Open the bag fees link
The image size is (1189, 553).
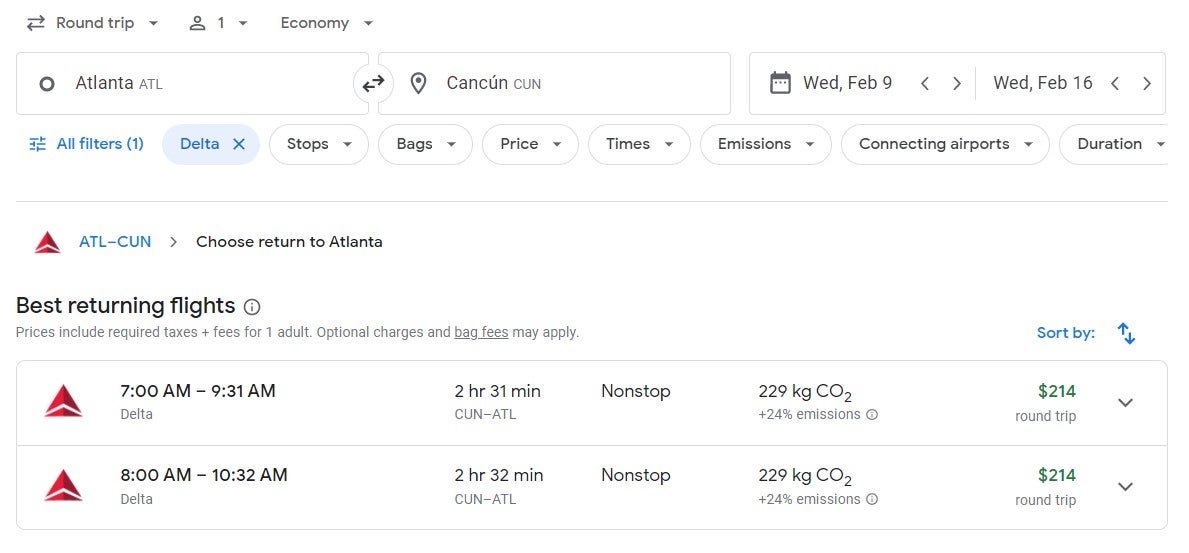pyautogui.click(x=481, y=333)
